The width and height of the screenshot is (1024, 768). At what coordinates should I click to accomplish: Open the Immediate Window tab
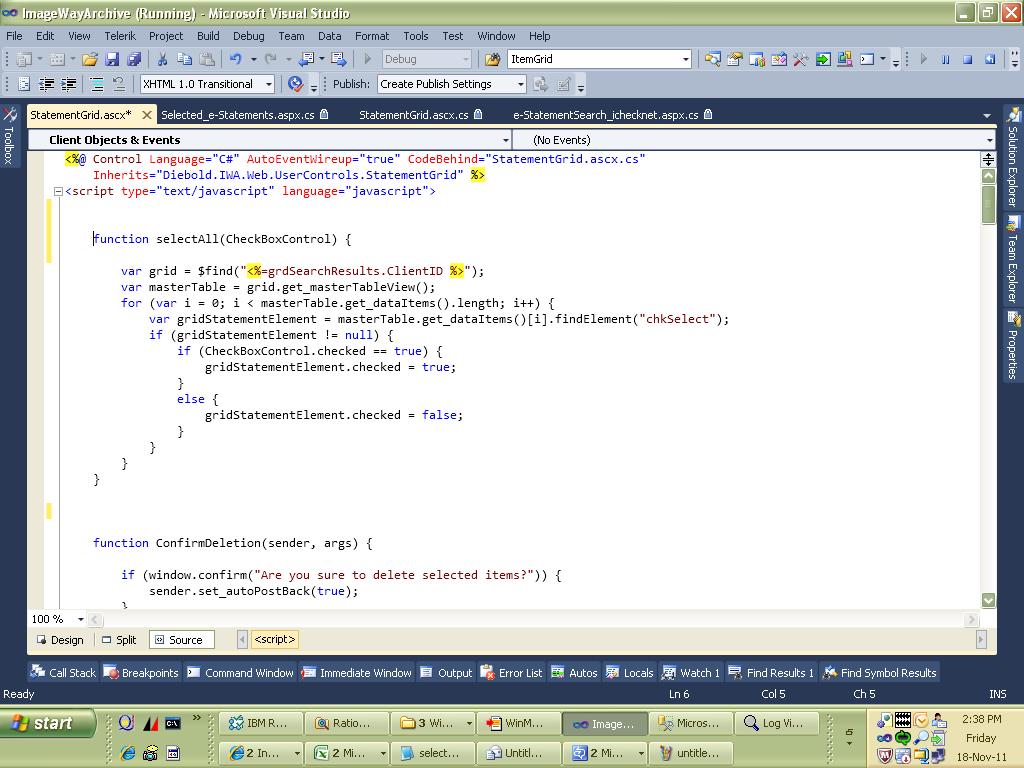pos(357,673)
